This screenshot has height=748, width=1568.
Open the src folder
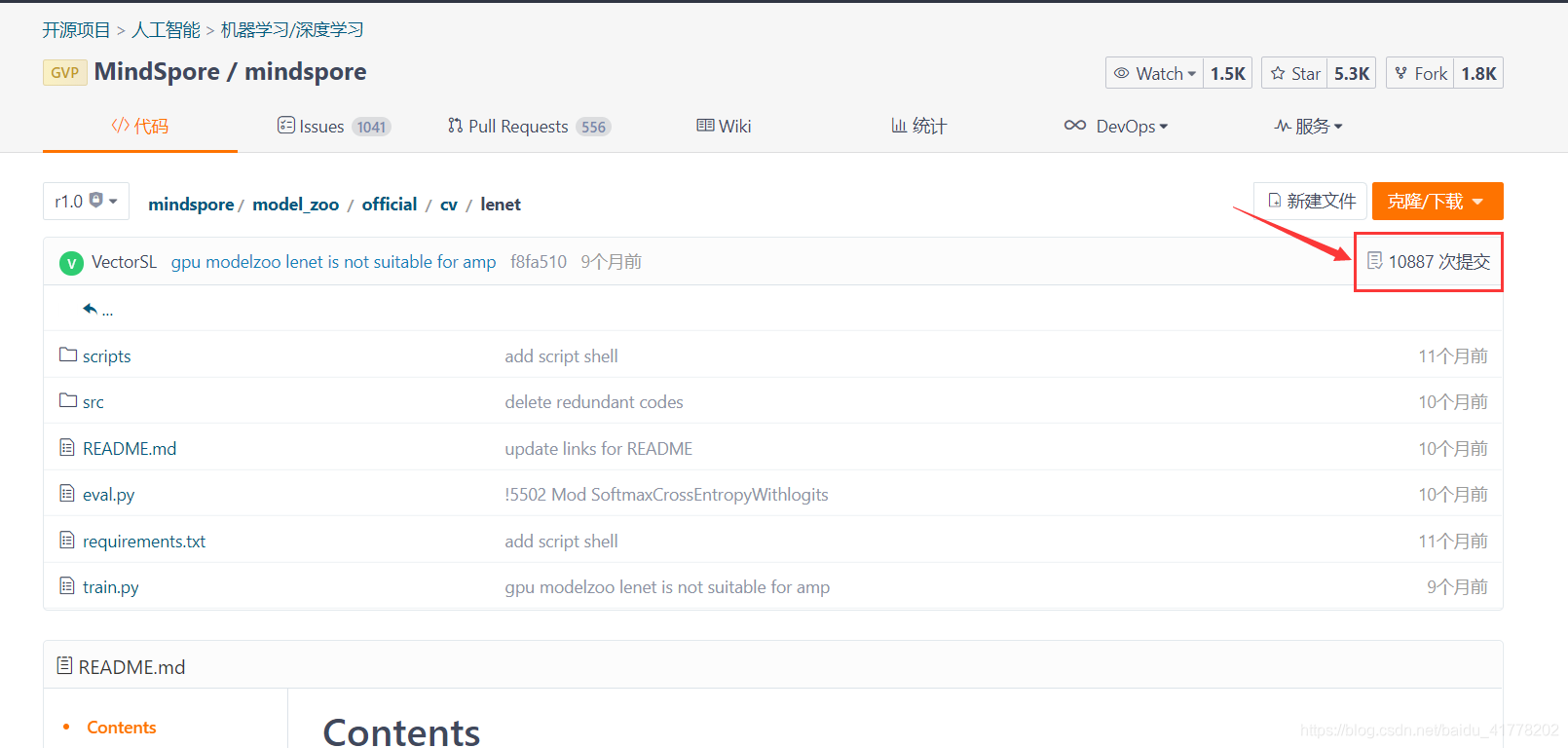point(93,402)
